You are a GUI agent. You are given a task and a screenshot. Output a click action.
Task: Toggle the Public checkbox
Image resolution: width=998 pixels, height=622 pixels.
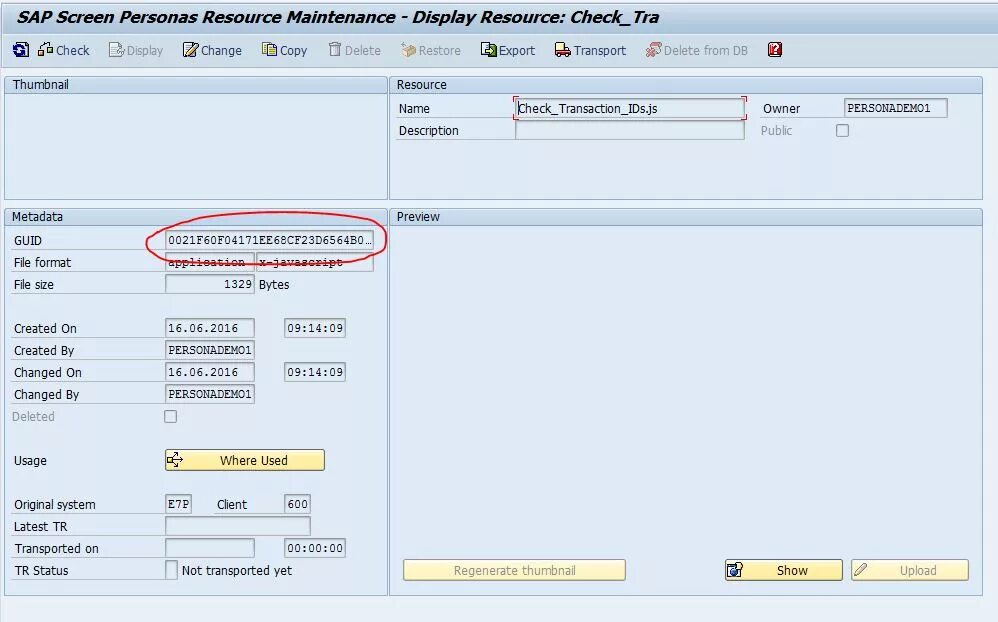[x=842, y=131]
